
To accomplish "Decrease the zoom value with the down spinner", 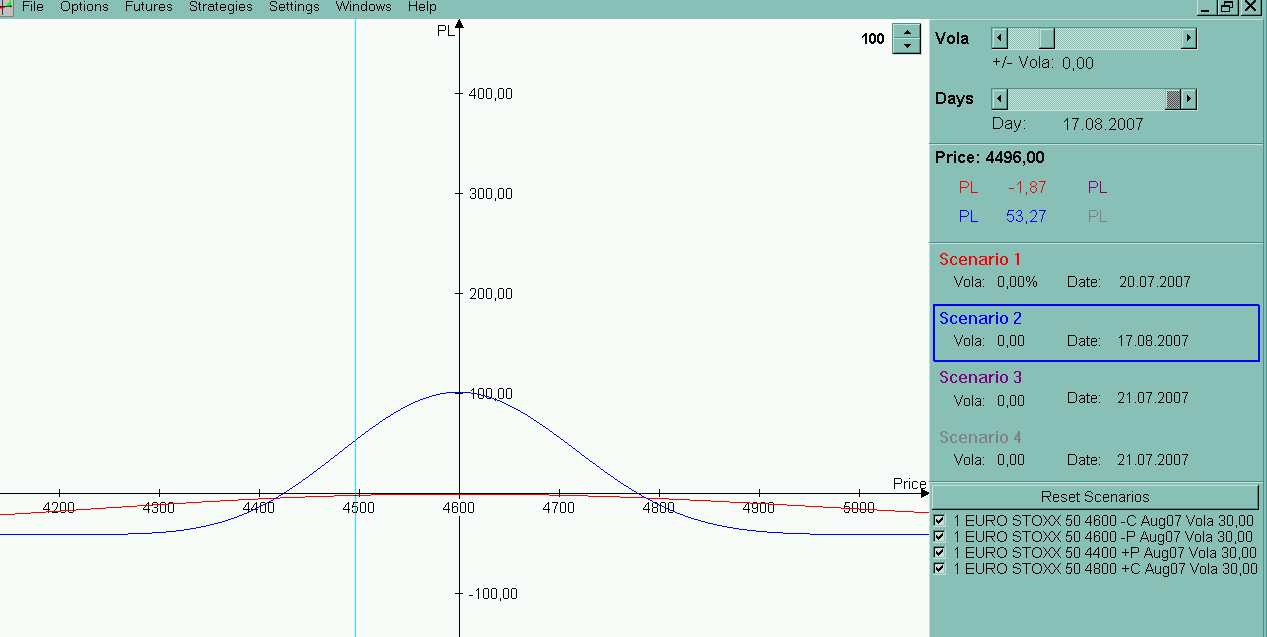I will click(x=906, y=46).
